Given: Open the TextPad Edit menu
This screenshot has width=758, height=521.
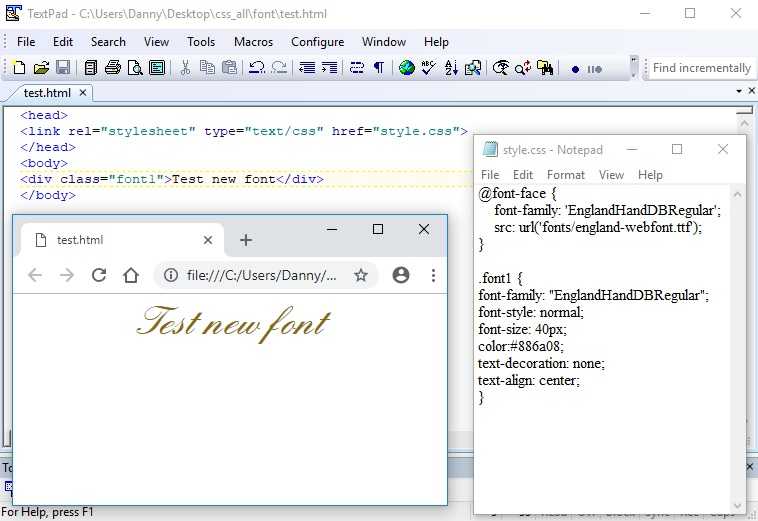Looking at the screenshot, I should (63, 42).
